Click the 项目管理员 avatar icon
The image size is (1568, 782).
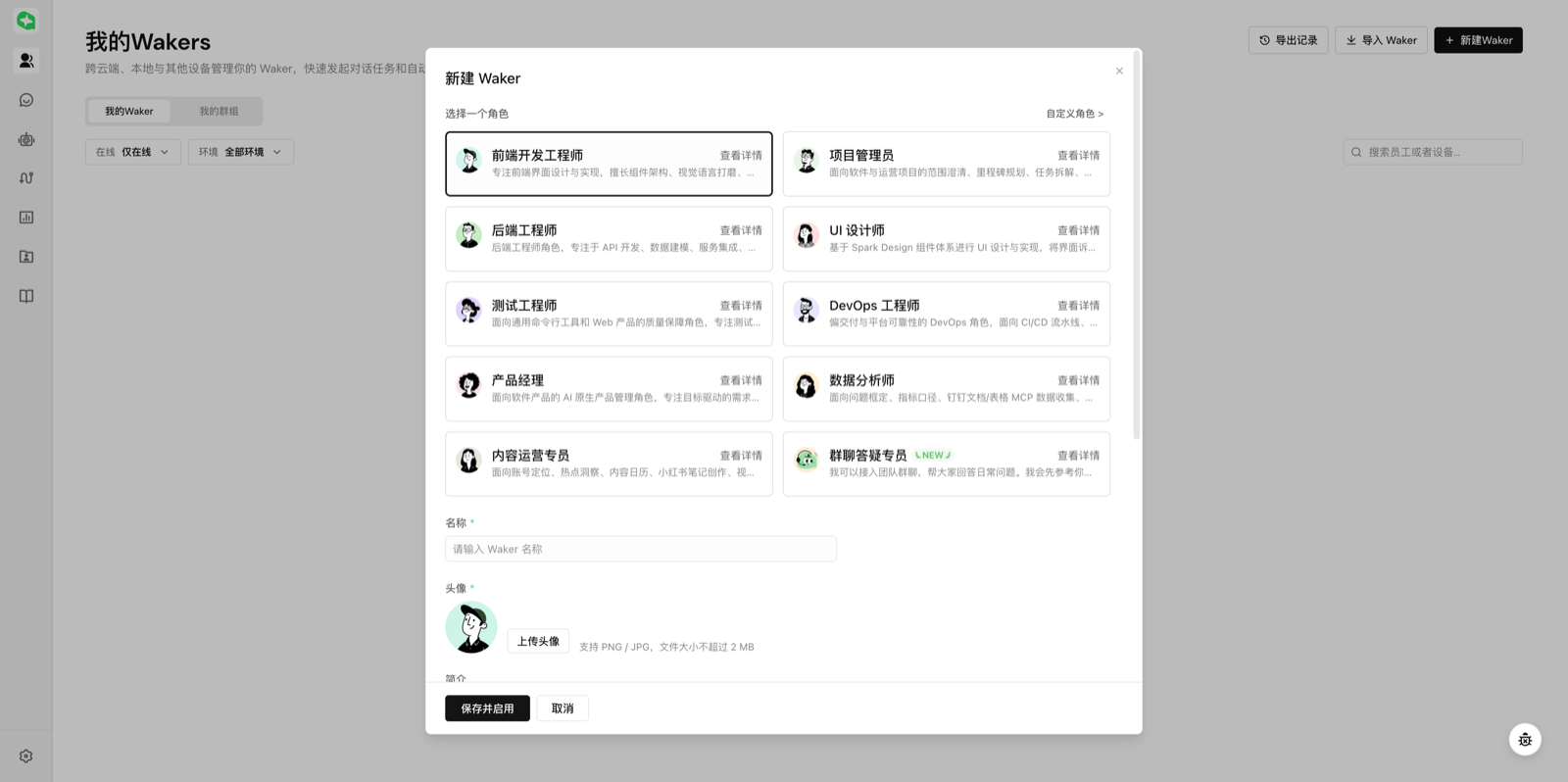pyautogui.click(x=807, y=160)
